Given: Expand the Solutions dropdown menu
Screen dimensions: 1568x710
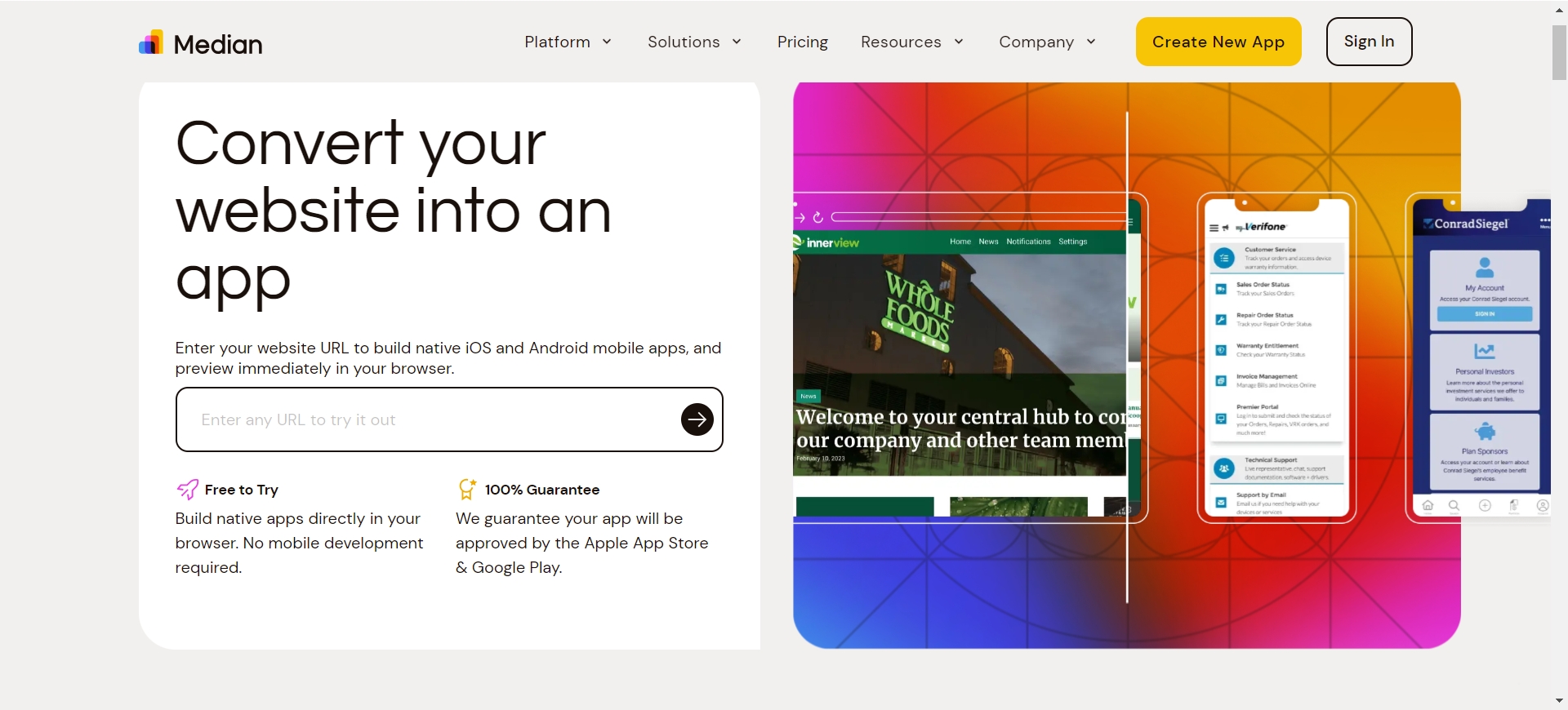Looking at the screenshot, I should (695, 42).
